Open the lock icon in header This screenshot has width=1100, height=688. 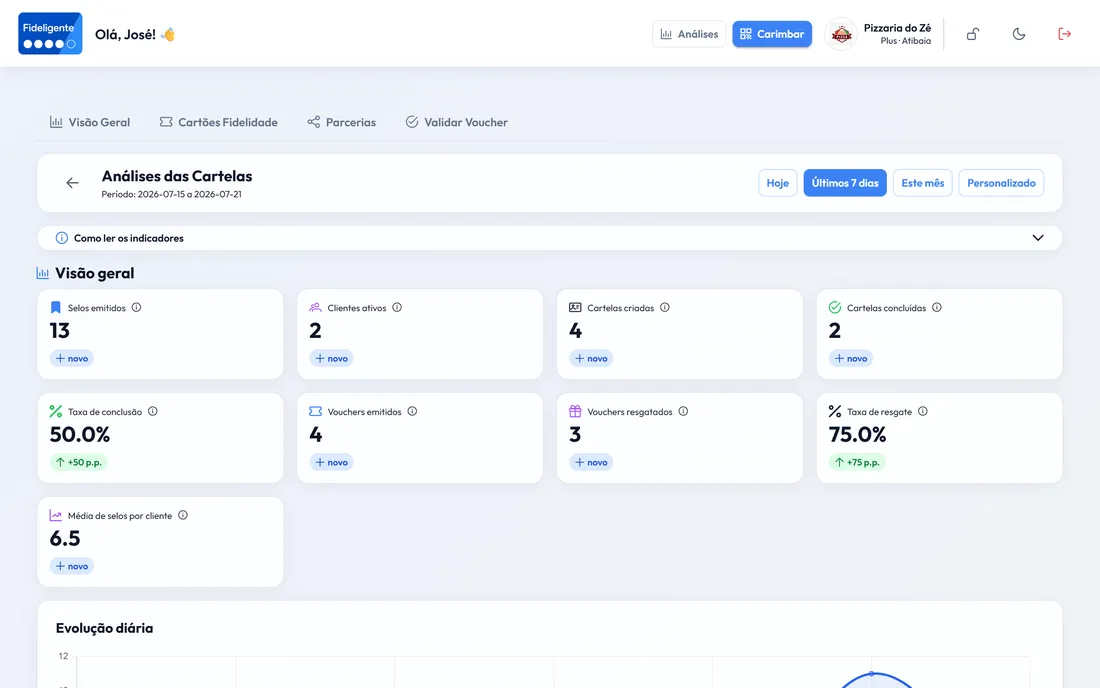tap(972, 34)
